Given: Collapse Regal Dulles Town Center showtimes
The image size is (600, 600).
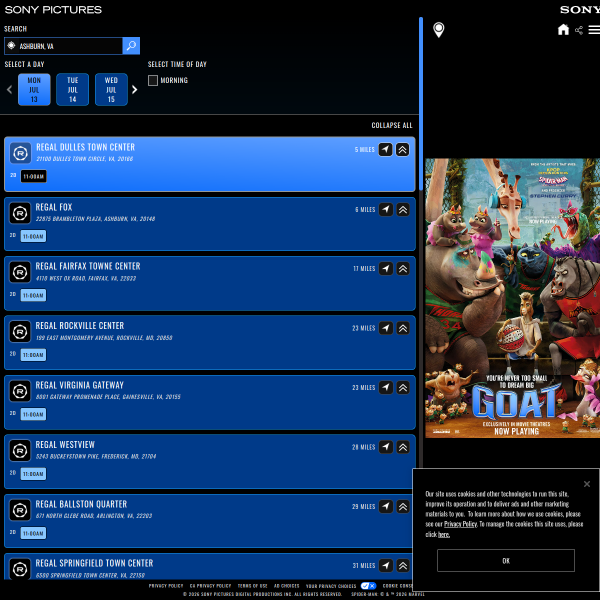Looking at the screenshot, I should pyautogui.click(x=402, y=149).
